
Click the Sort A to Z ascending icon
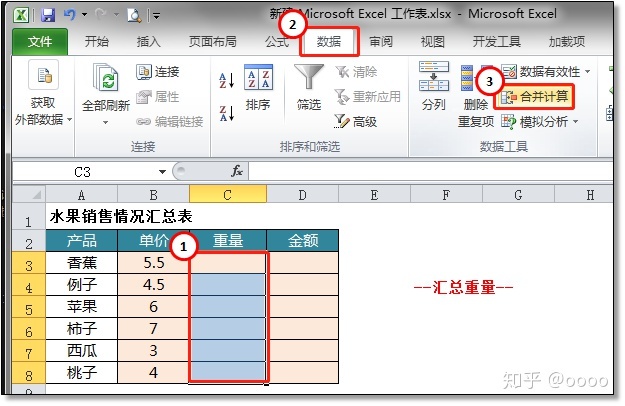226,80
